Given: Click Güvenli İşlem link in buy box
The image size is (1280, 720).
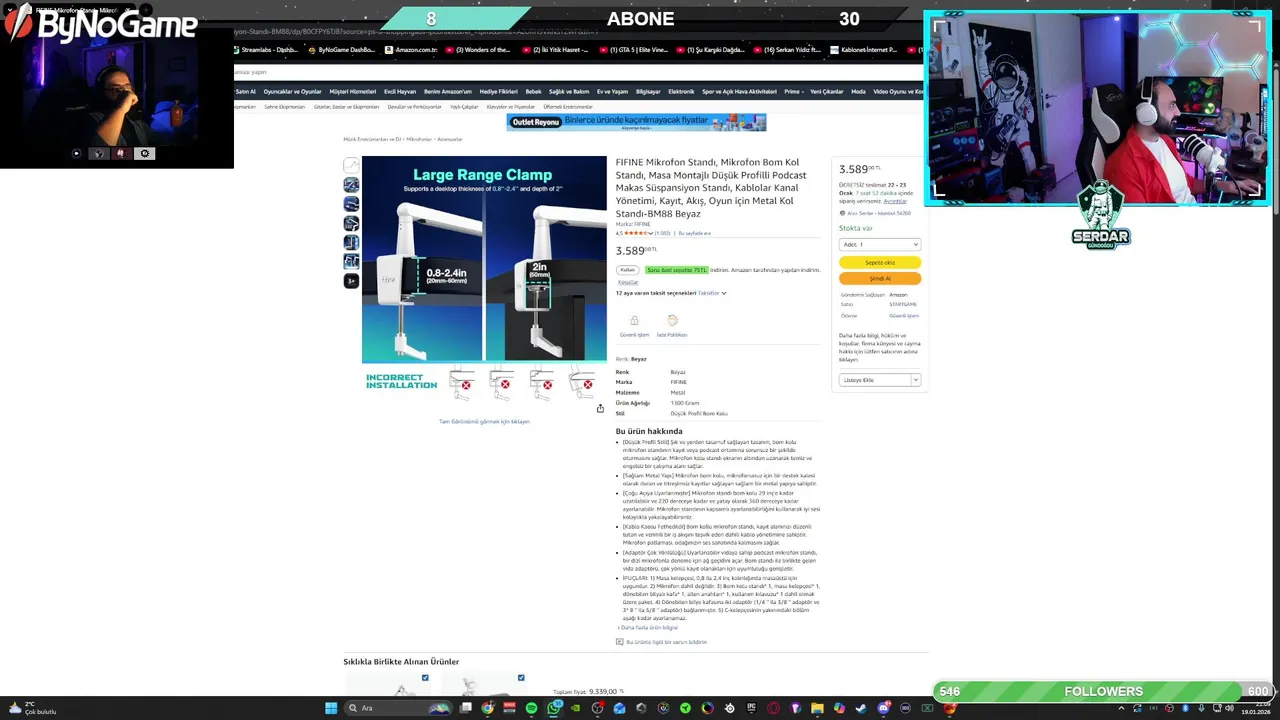Looking at the screenshot, I should (904, 315).
